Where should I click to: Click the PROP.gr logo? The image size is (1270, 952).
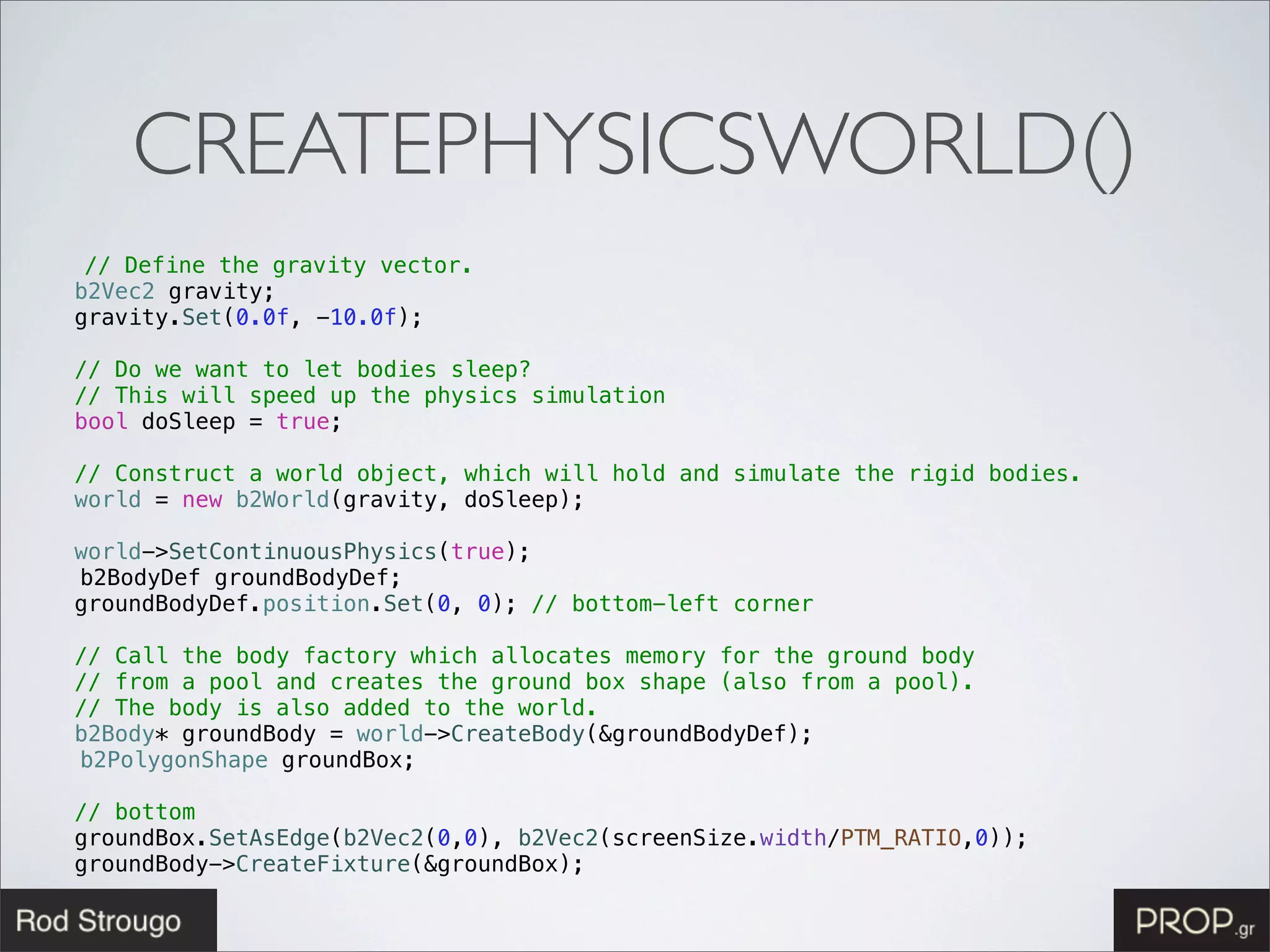pos(1194,922)
